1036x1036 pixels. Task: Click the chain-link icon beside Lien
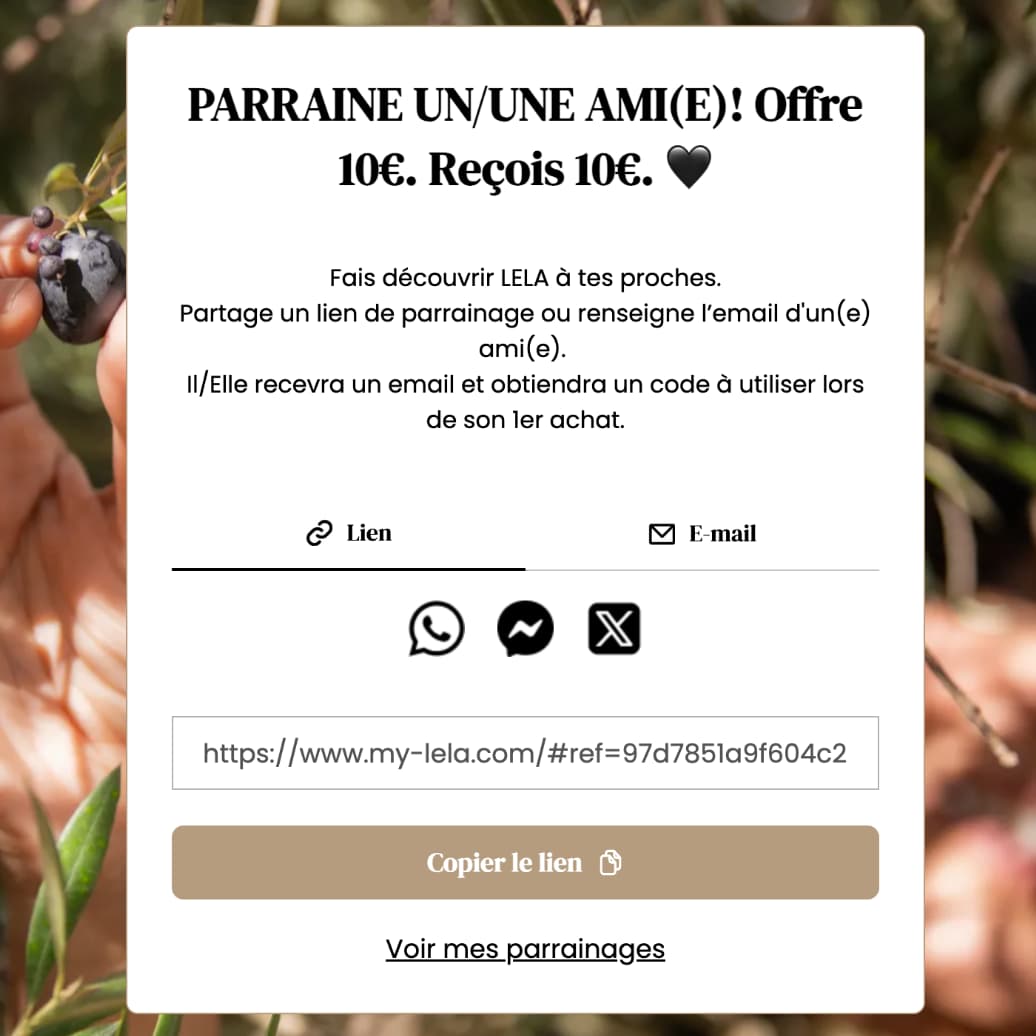pos(319,533)
